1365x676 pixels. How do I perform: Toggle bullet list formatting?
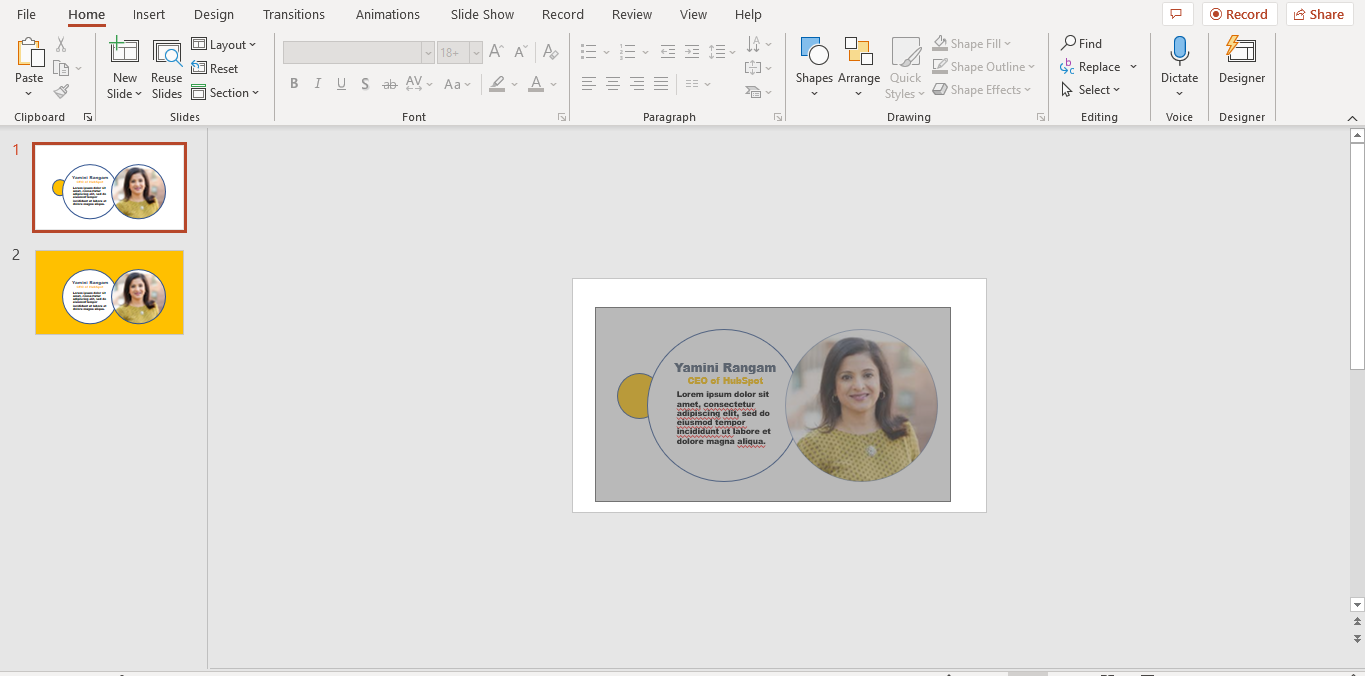pyautogui.click(x=589, y=51)
